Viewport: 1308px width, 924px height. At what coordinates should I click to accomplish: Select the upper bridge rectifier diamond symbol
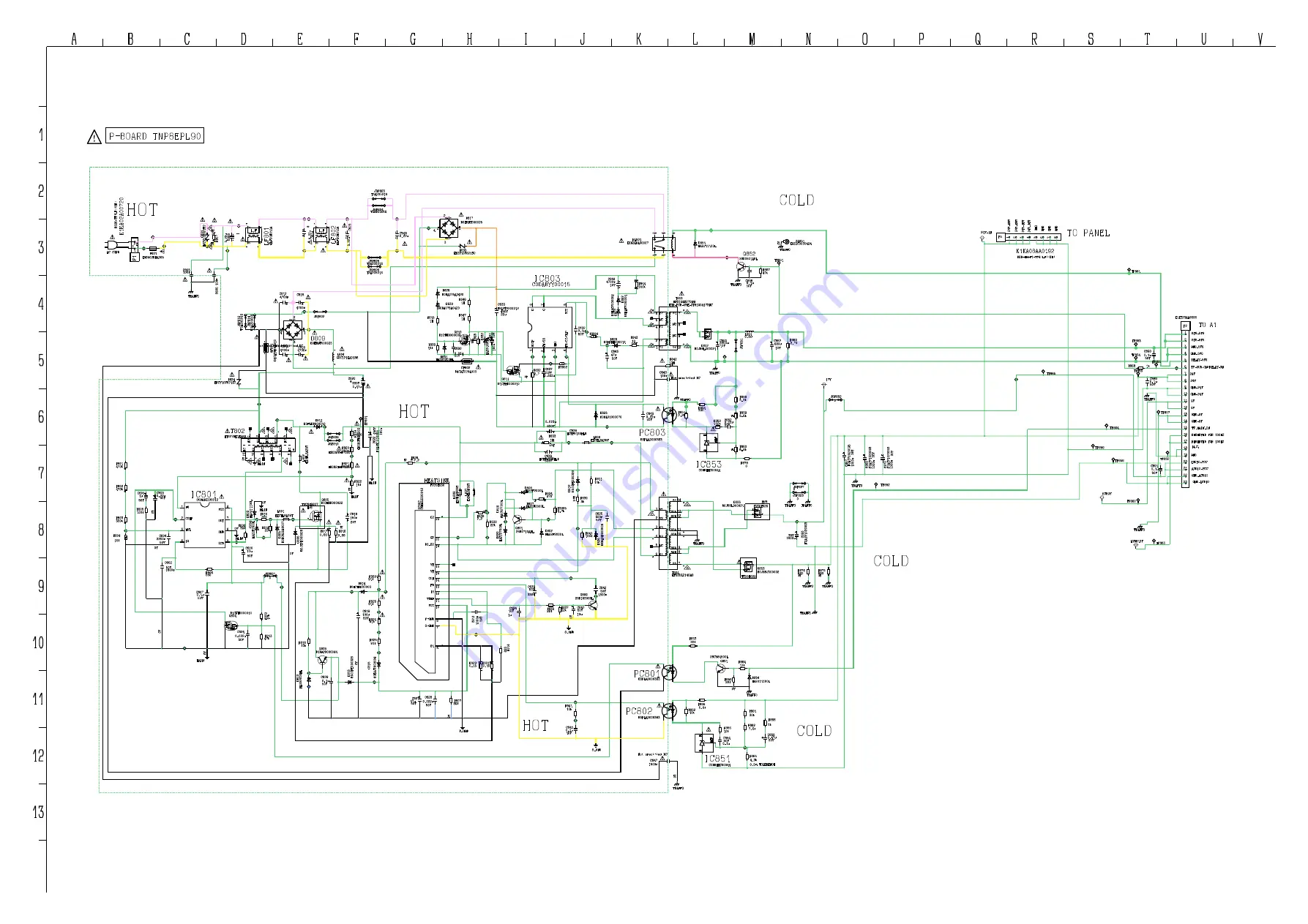(x=449, y=228)
